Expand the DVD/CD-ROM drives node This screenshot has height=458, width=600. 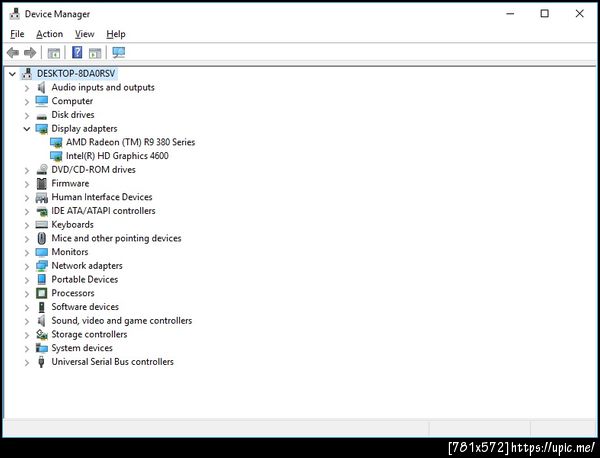(x=26, y=170)
